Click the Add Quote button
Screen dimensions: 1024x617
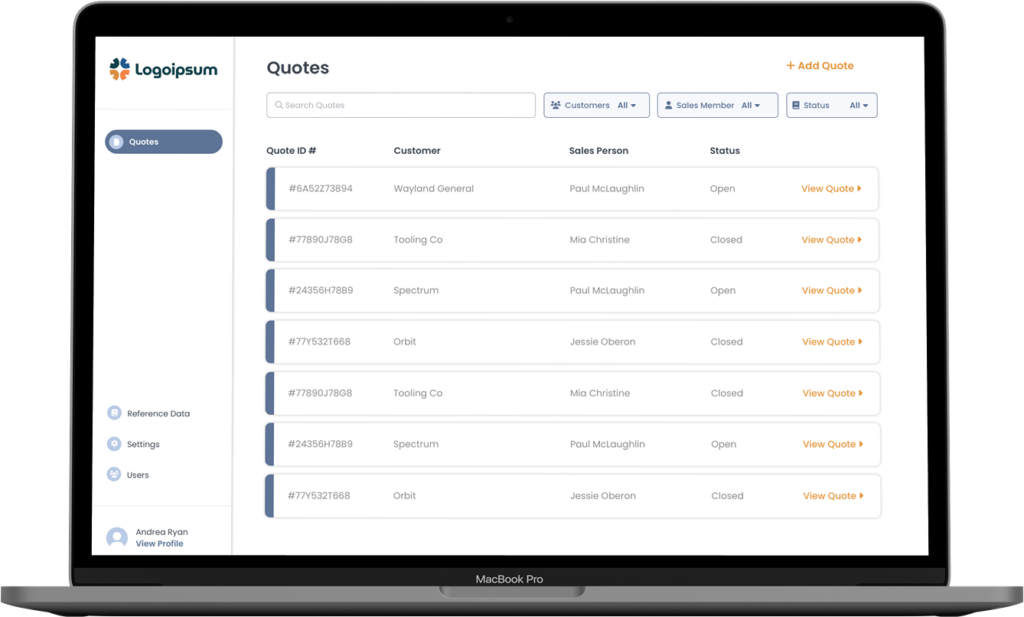click(x=819, y=66)
